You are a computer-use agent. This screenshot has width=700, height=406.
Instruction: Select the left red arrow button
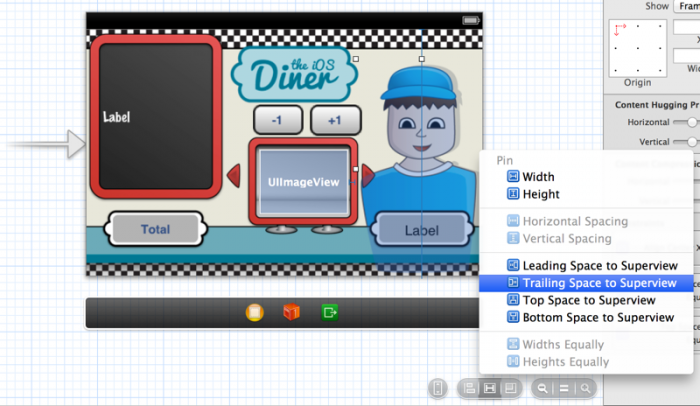click(x=234, y=176)
